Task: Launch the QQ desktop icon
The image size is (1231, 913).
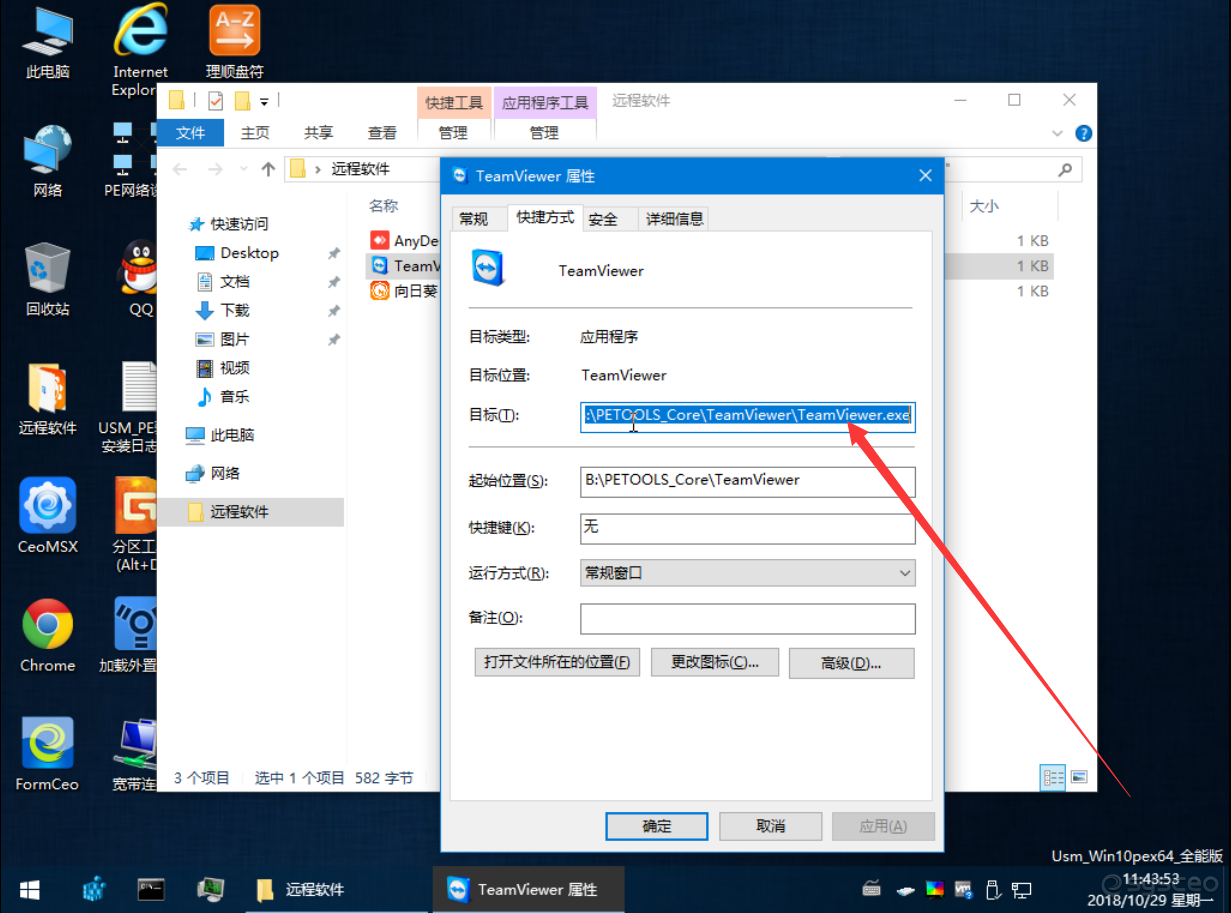Action: coord(140,280)
